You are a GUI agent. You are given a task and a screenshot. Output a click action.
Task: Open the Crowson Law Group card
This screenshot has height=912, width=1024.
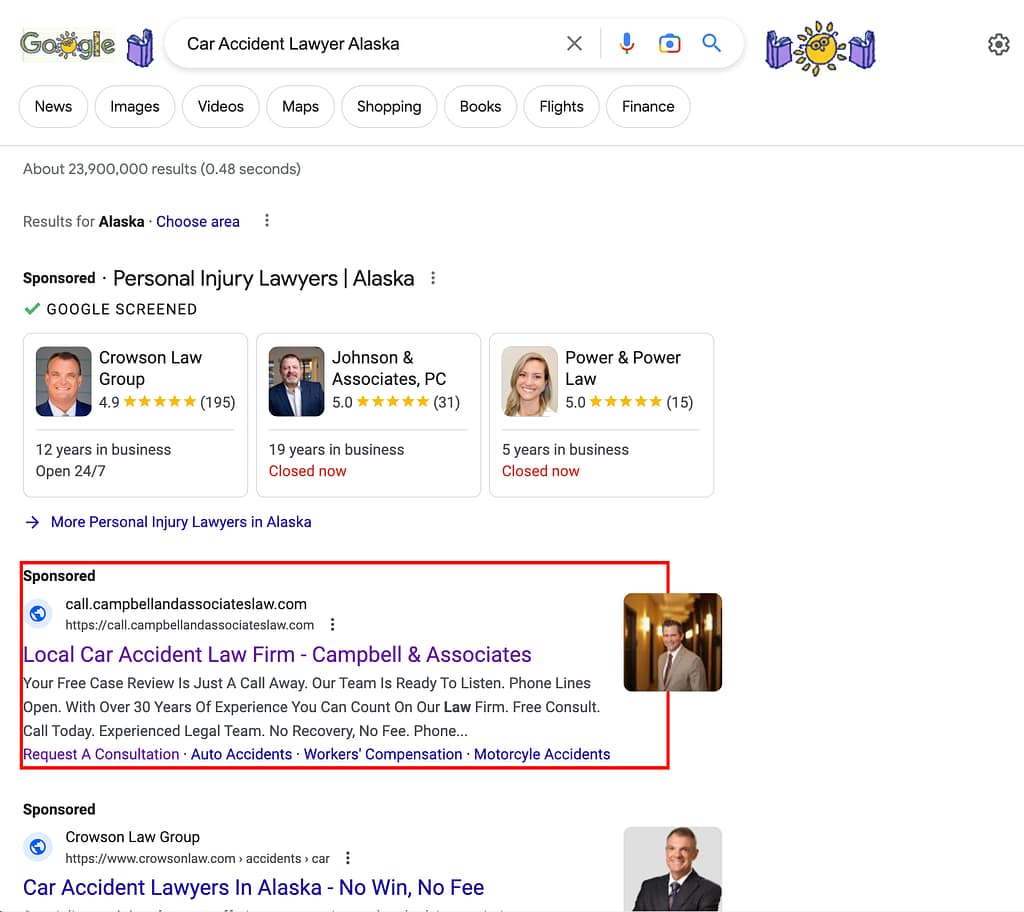tap(135, 415)
